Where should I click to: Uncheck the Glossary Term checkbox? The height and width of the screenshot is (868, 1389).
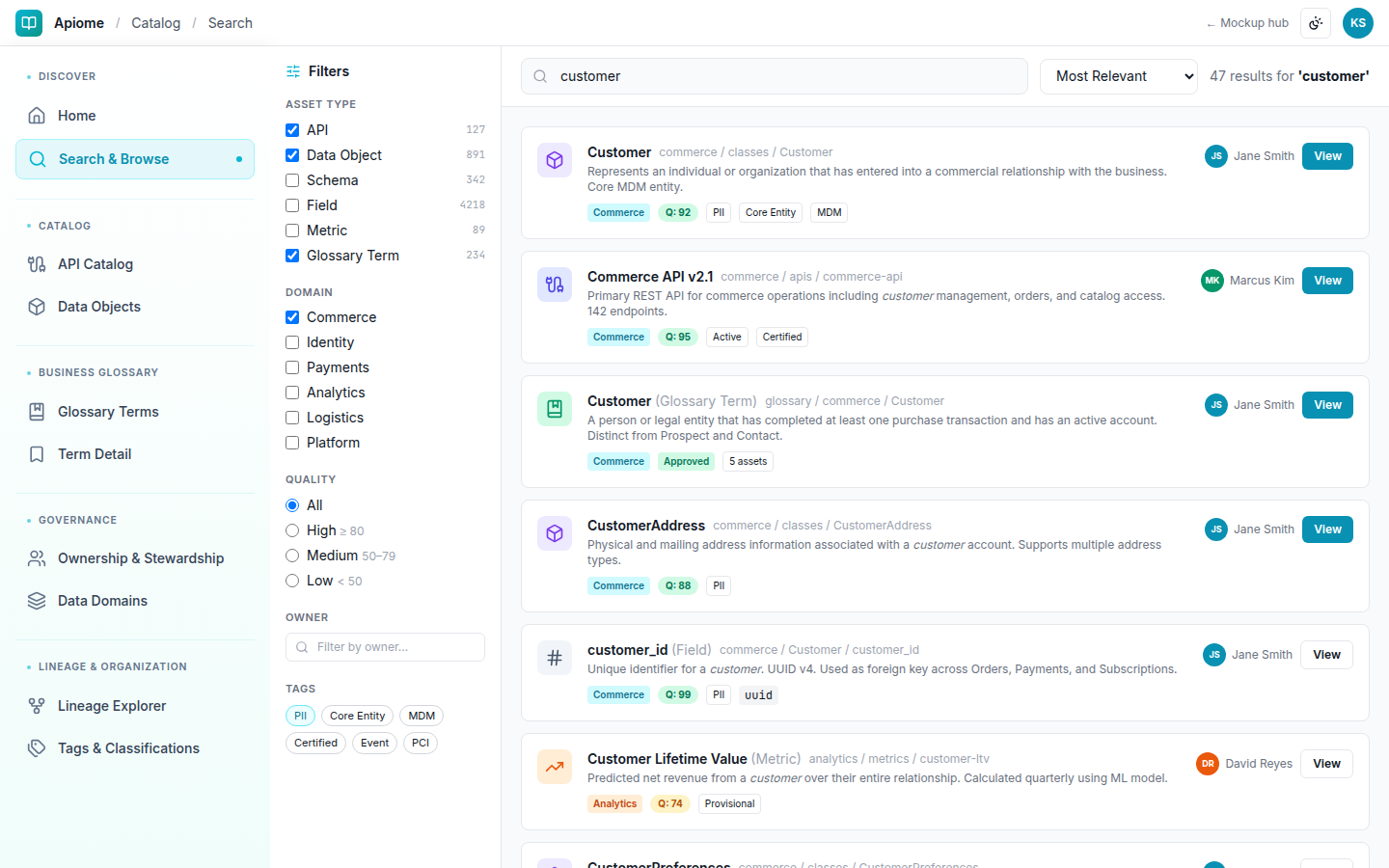coord(292,256)
